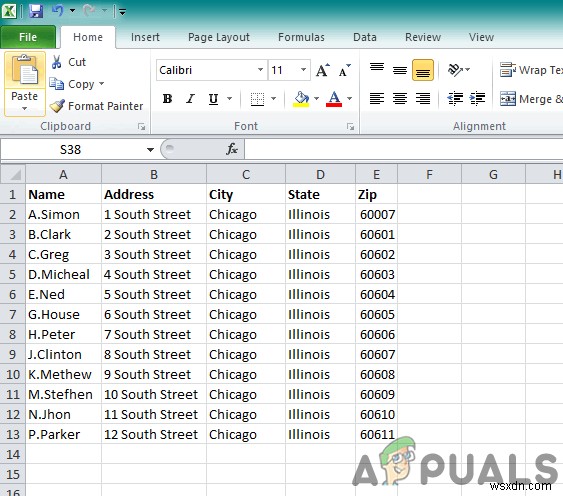Open the File tab
Image resolution: width=563 pixels, height=496 pixels.
(28, 37)
